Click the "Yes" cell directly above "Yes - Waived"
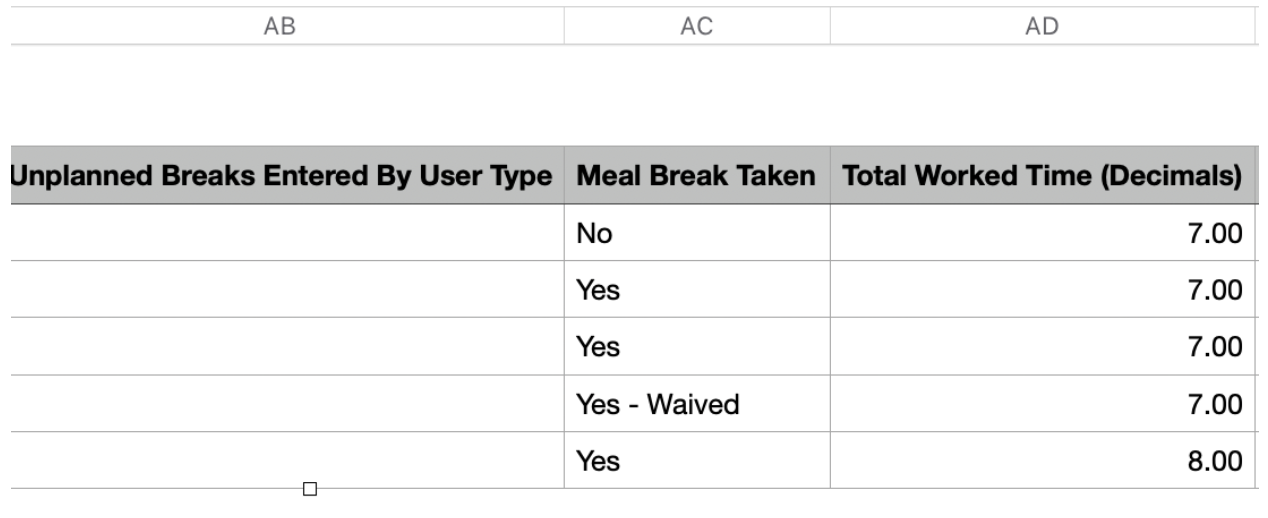The width and height of the screenshot is (1268, 518). 696,347
